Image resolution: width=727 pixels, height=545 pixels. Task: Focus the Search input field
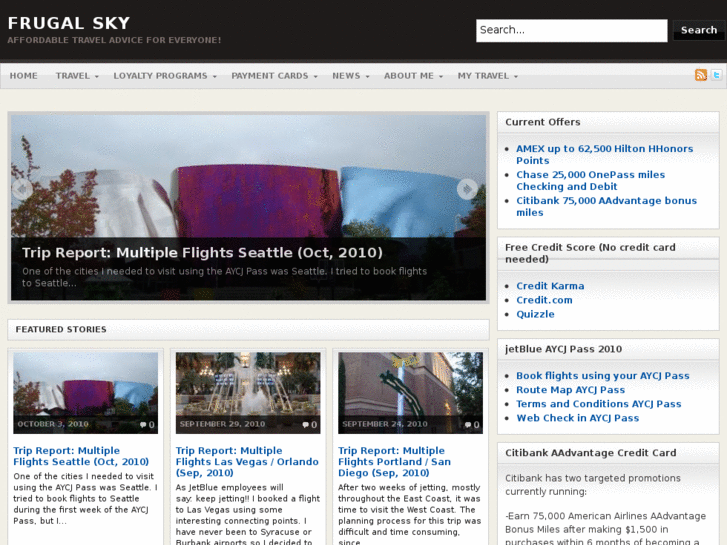572,31
